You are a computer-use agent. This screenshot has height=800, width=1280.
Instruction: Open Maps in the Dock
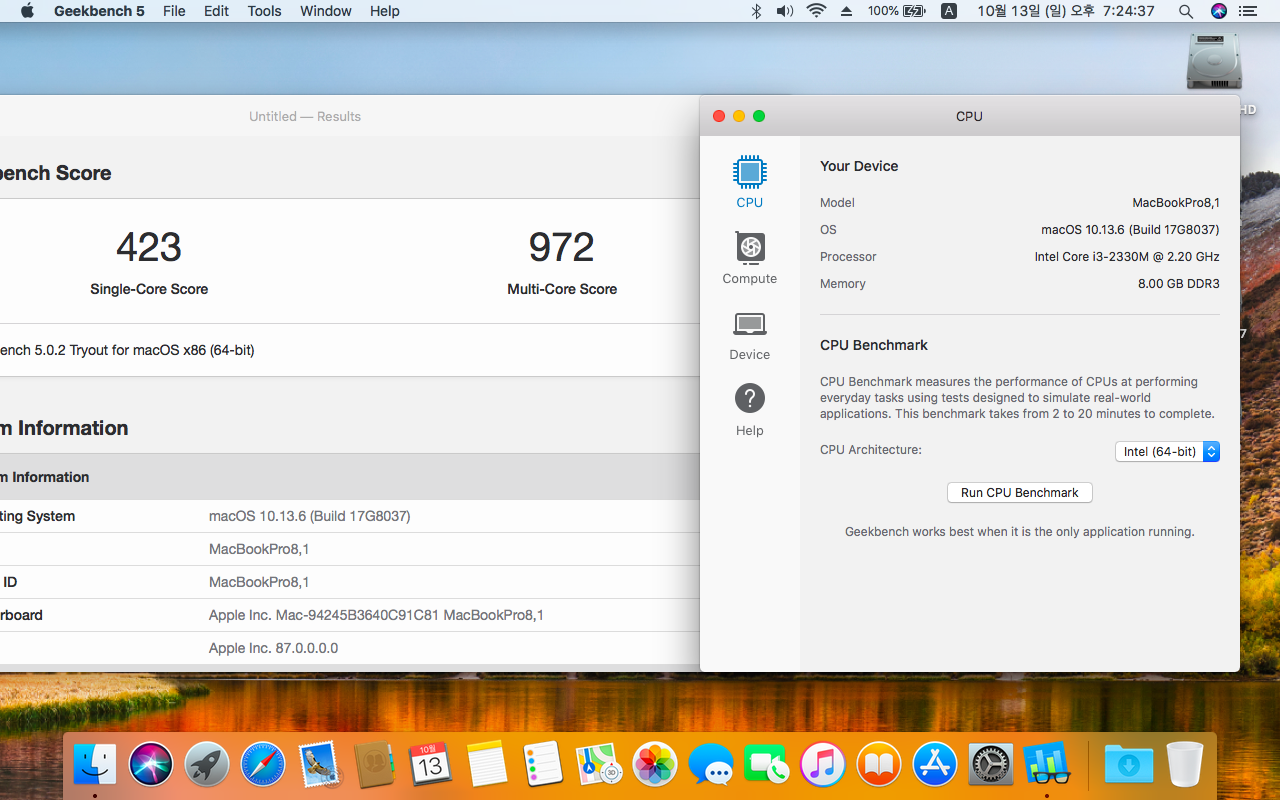coord(599,766)
